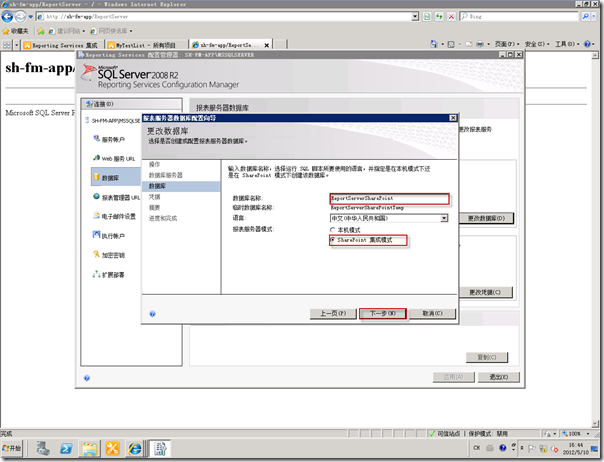This screenshot has width=604, height=462.
Task: Open the IE zoom level 100% control
Action: [x=574, y=433]
